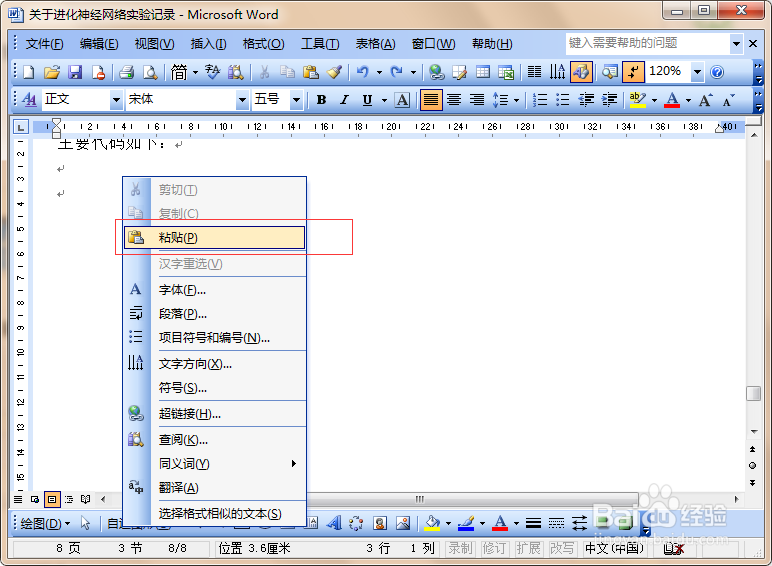Image resolution: width=772 pixels, height=566 pixels.
Task: Select 项目符号和编号(N)... entry
Action: 215,338
